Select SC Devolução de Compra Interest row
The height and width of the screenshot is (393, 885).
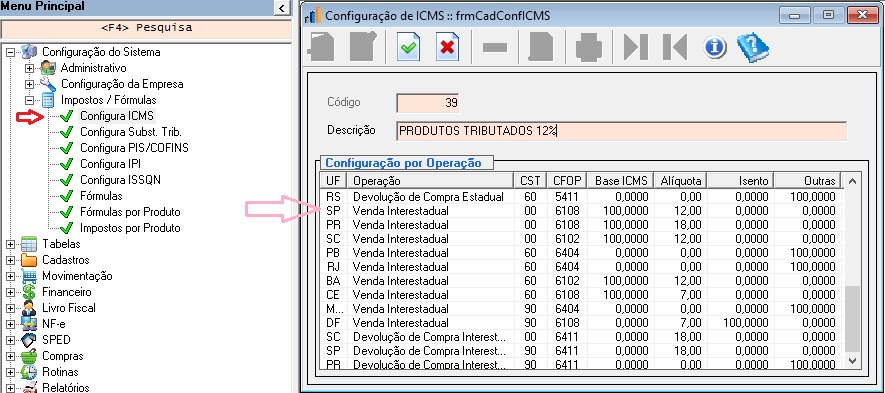[x=581, y=337]
